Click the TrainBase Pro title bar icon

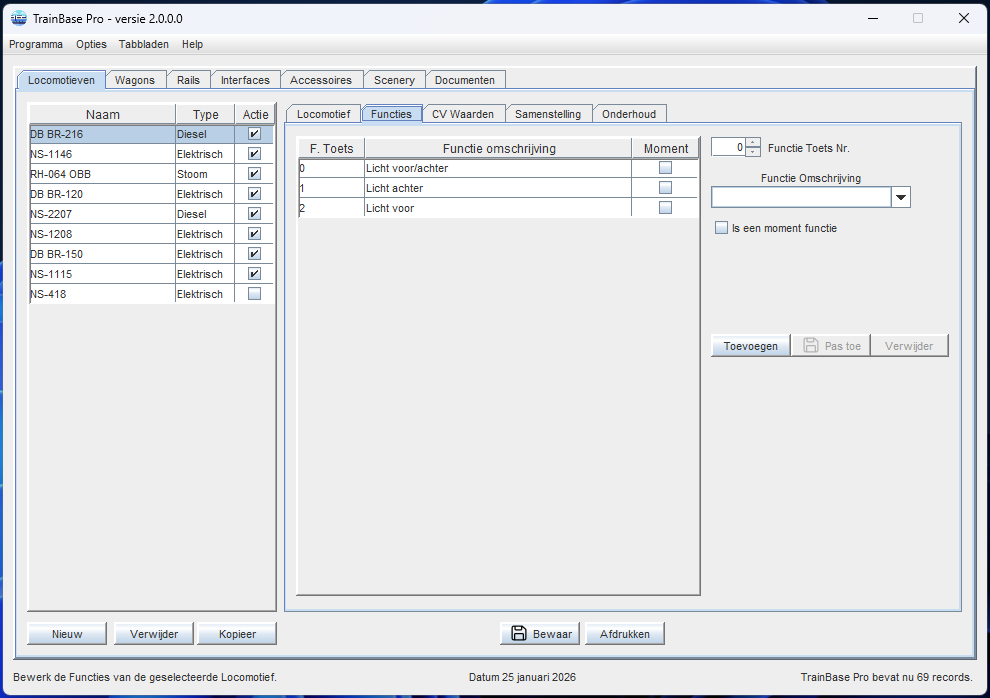pos(18,18)
